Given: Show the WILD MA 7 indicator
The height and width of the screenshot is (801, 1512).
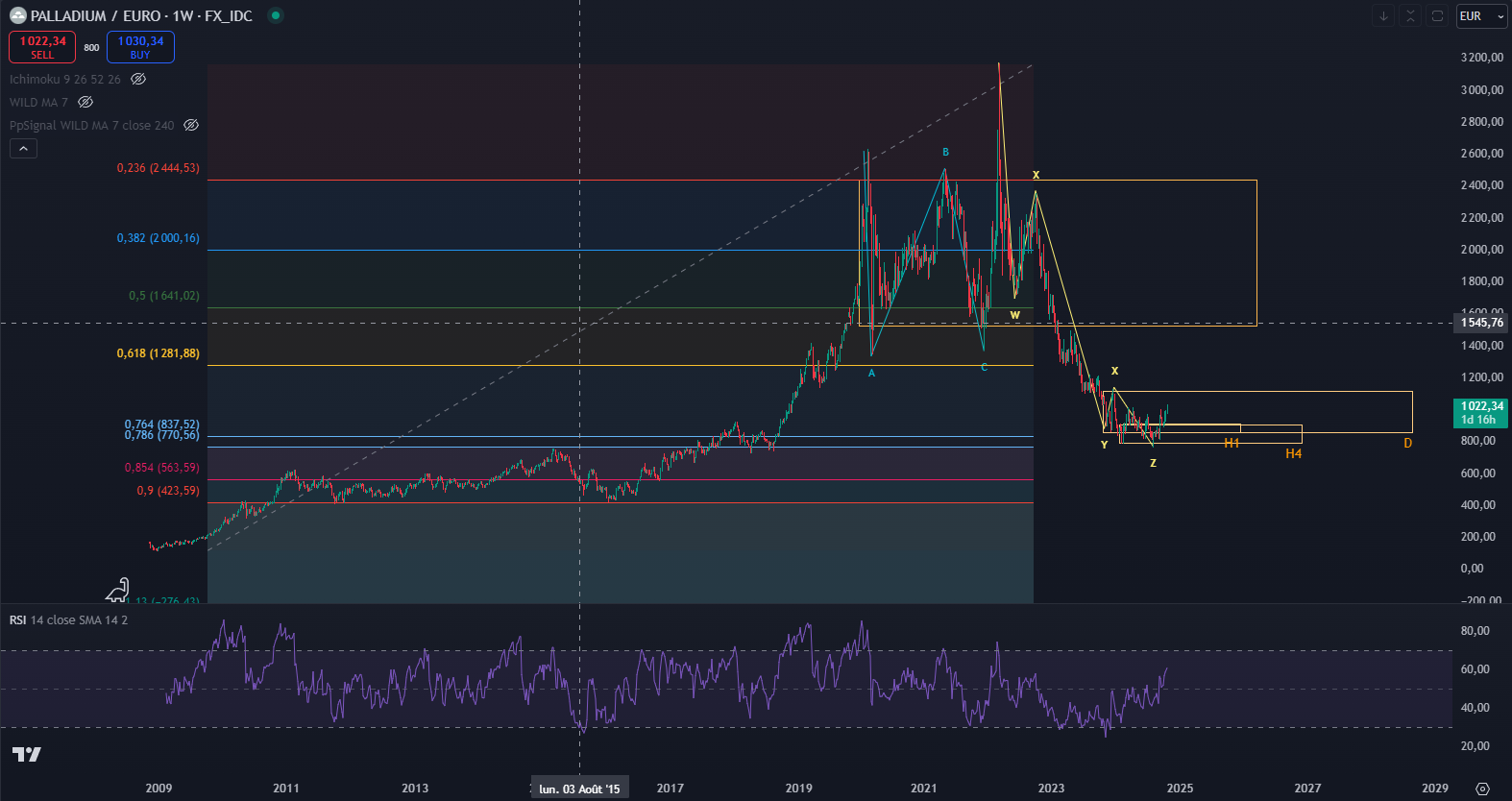Looking at the screenshot, I should tap(85, 102).
